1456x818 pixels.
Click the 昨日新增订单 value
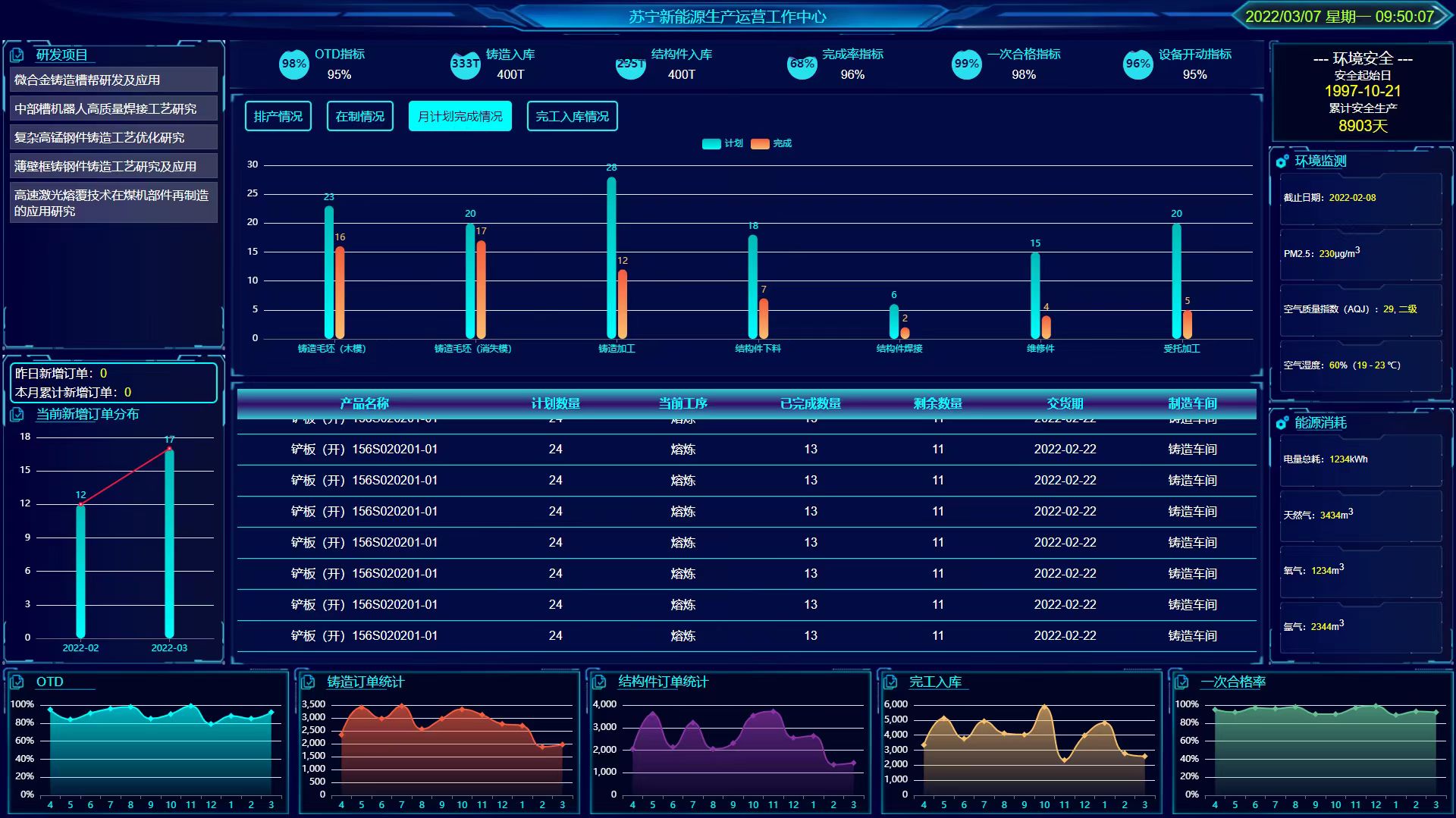pyautogui.click(x=103, y=373)
